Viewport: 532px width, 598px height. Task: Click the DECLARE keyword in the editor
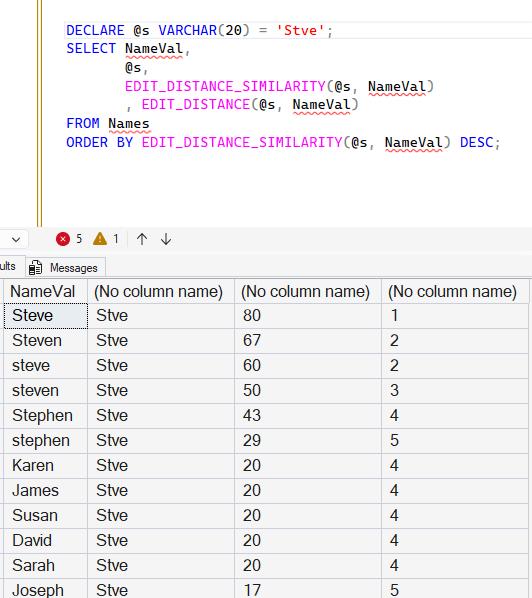tap(95, 31)
